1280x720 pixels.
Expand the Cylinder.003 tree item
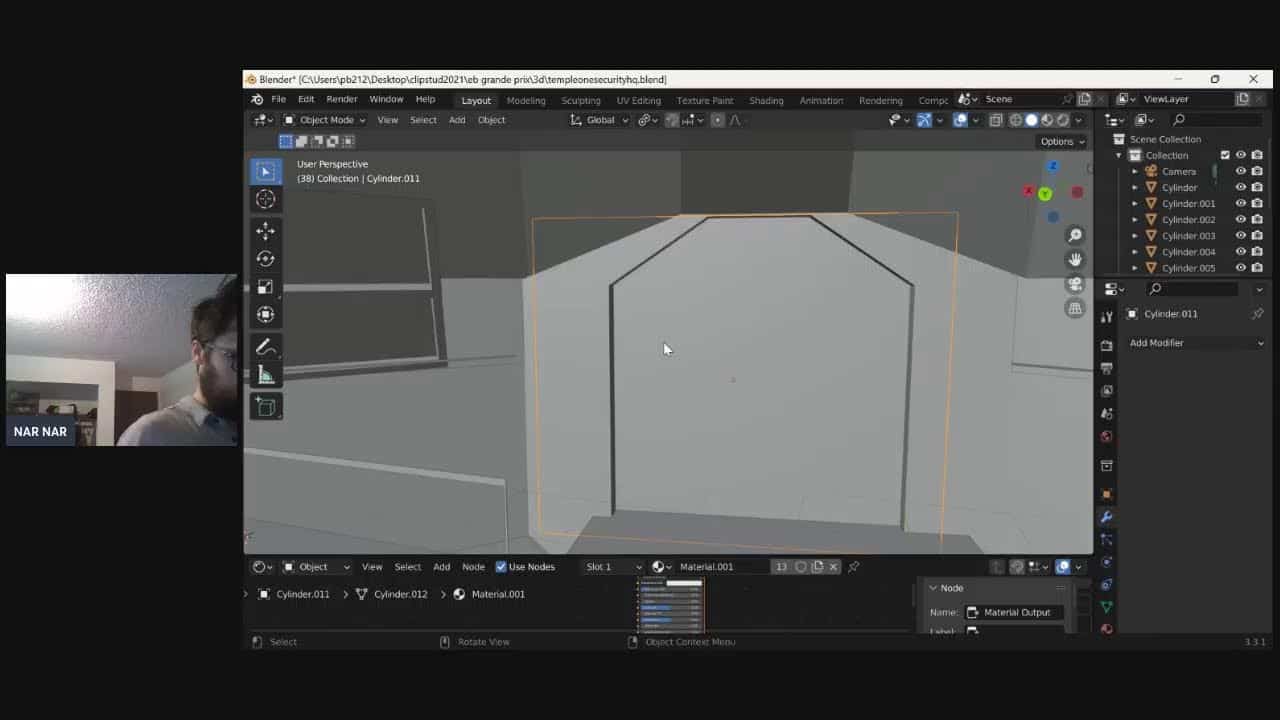point(1135,236)
